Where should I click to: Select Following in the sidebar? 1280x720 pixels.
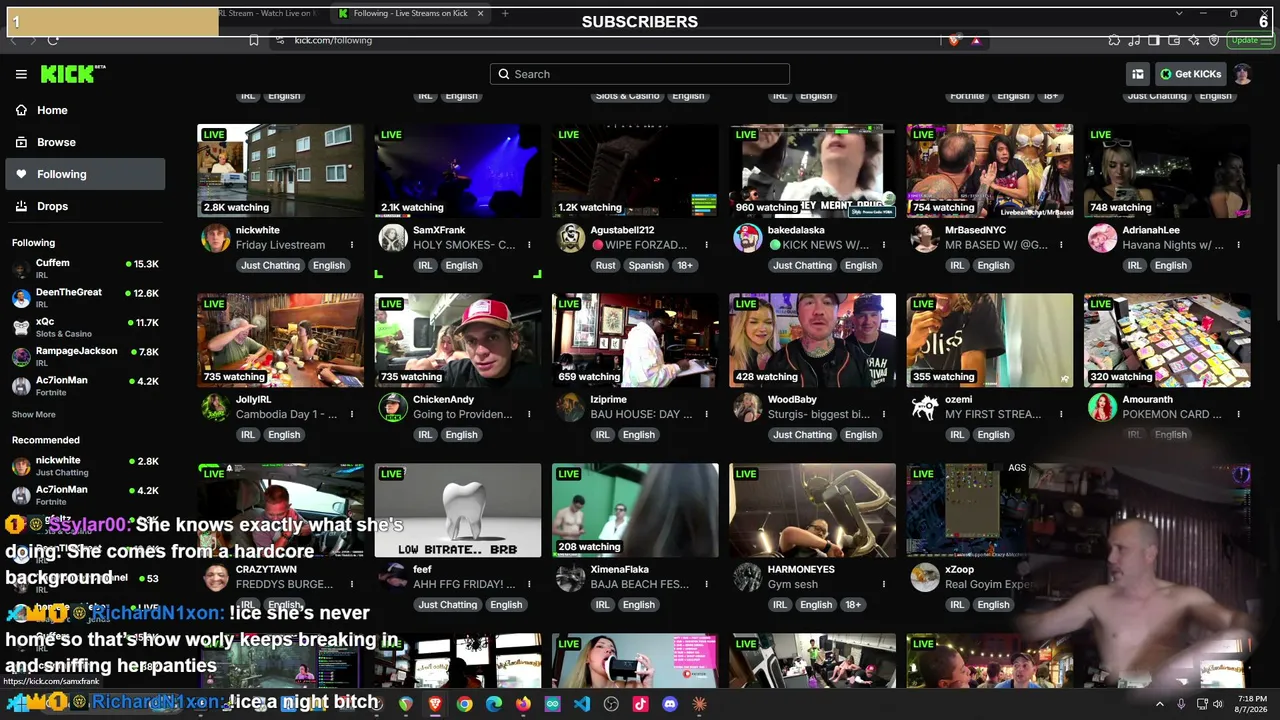tap(85, 174)
